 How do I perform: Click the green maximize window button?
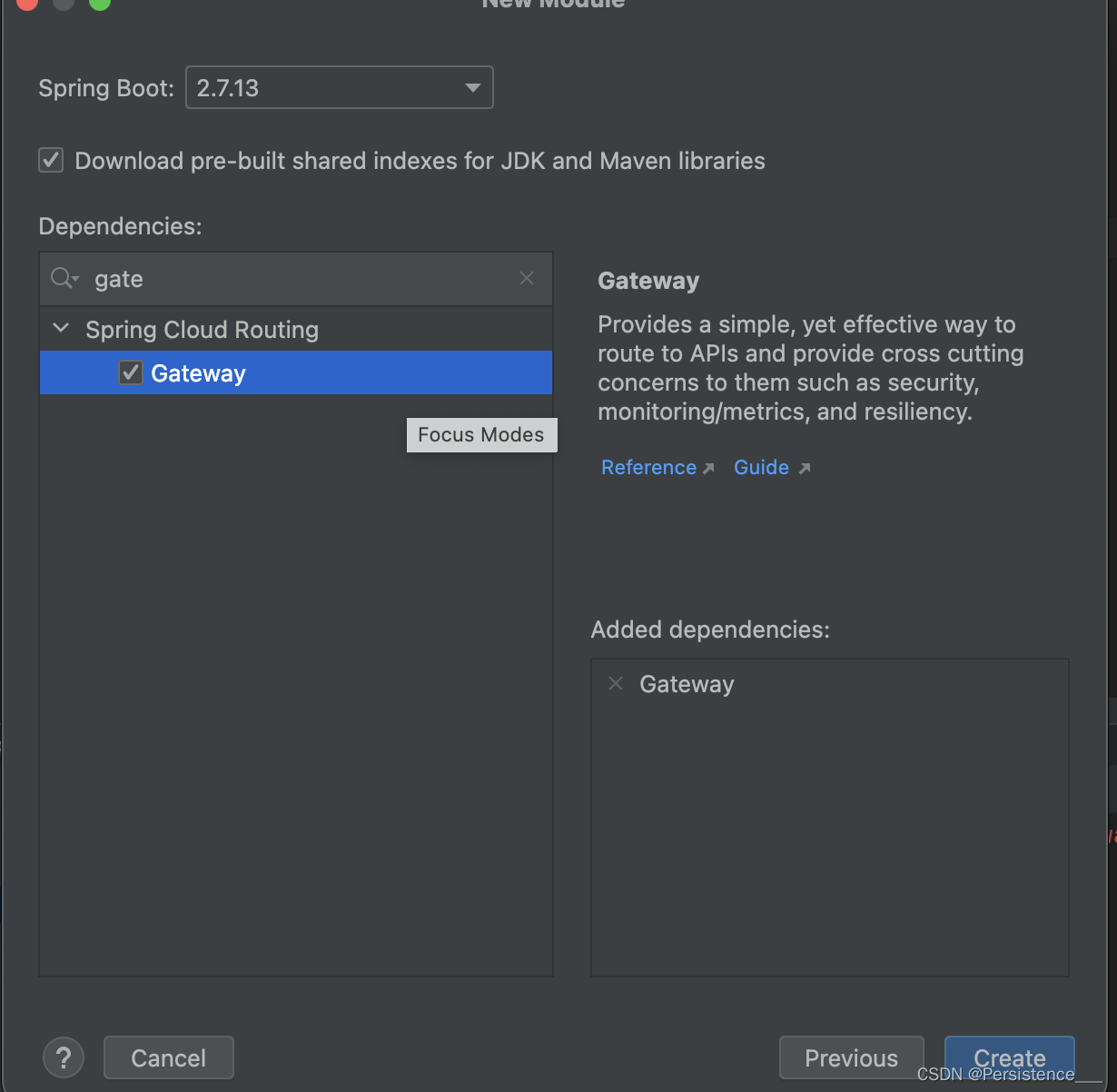click(100, 3)
